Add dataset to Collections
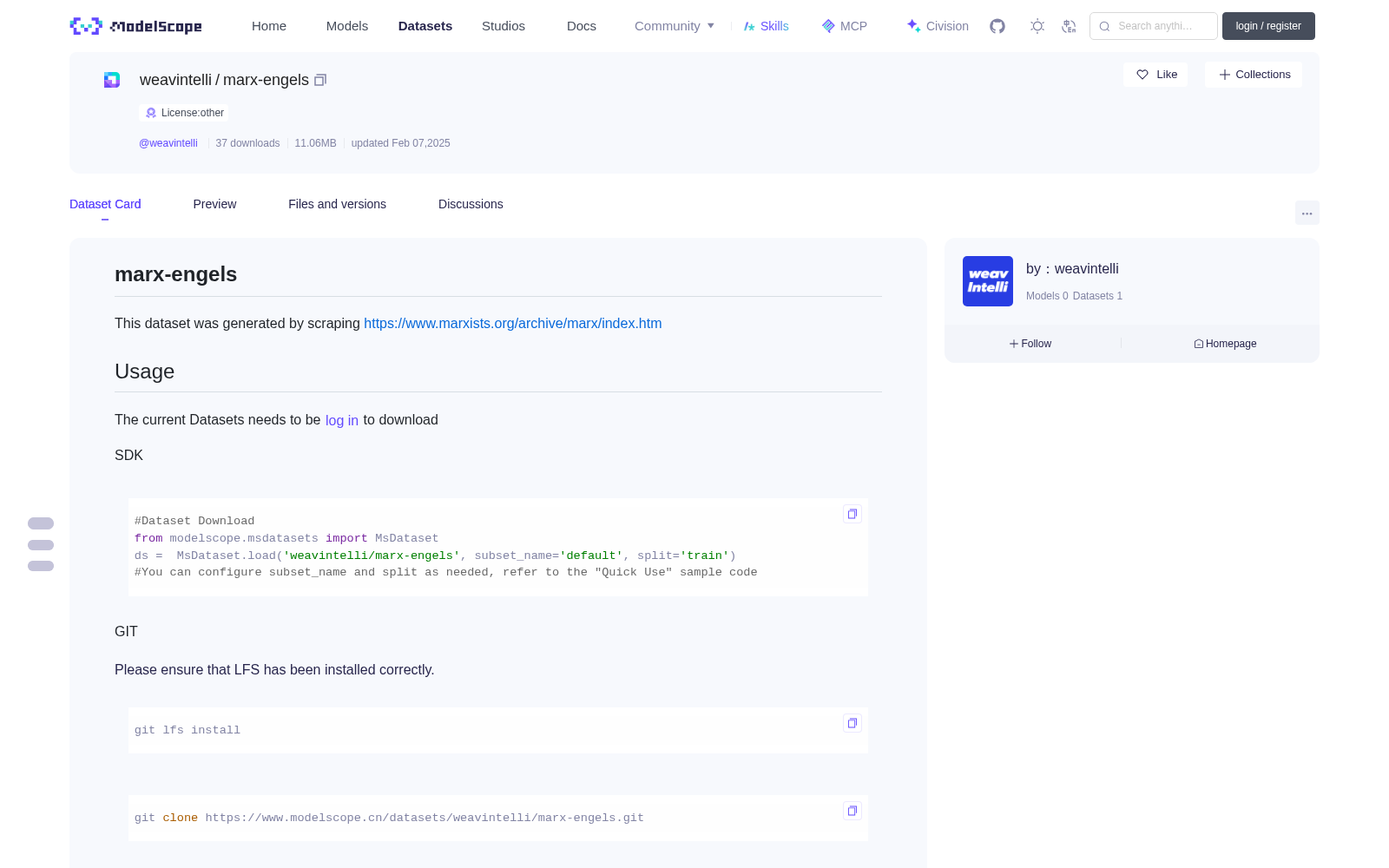 (x=1254, y=75)
